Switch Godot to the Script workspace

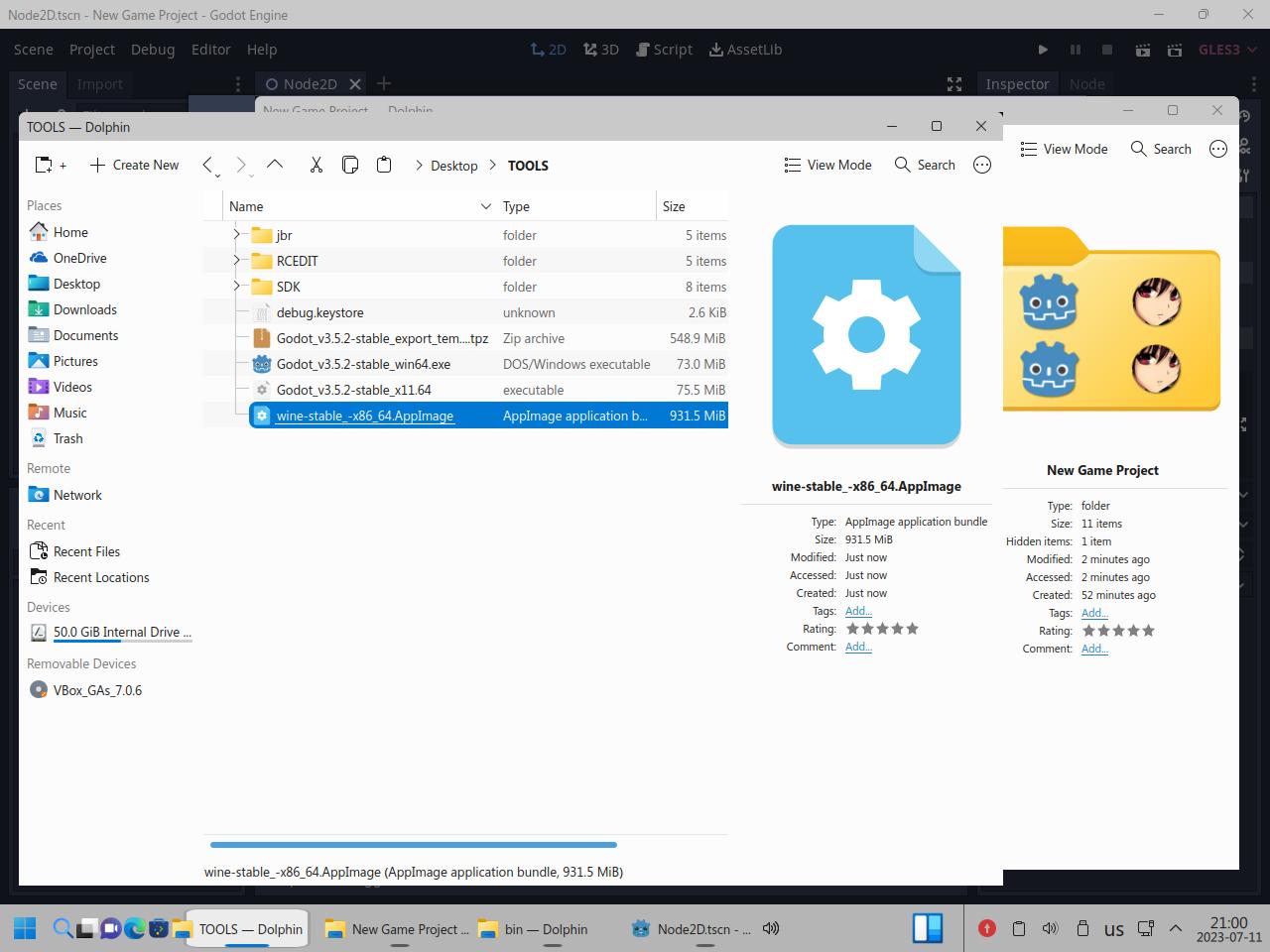[663, 50]
